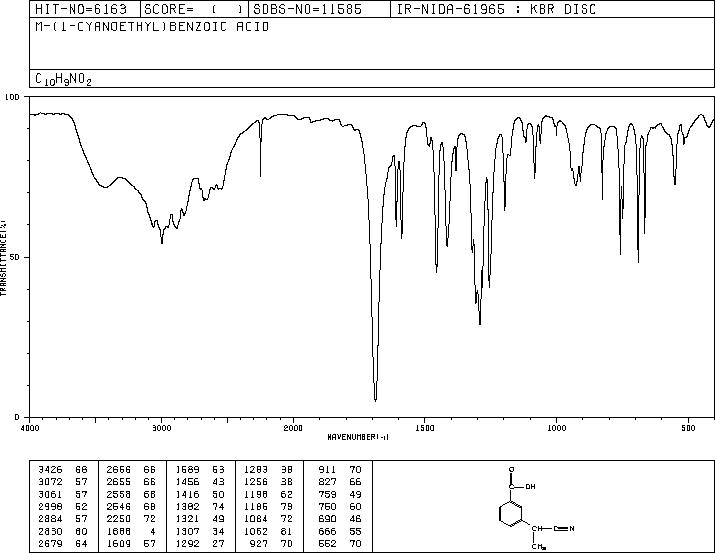Click peak value 927 in table
This screenshot has height=553, width=715.
(259, 544)
